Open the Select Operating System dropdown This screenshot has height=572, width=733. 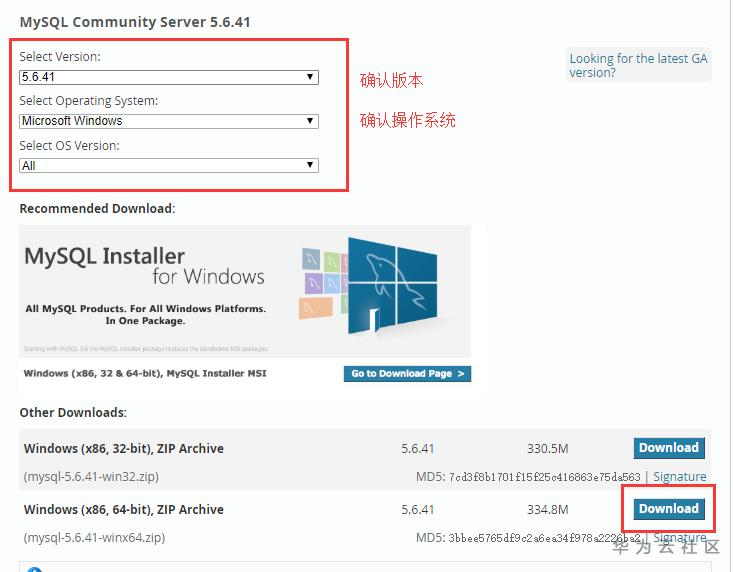tap(169, 121)
